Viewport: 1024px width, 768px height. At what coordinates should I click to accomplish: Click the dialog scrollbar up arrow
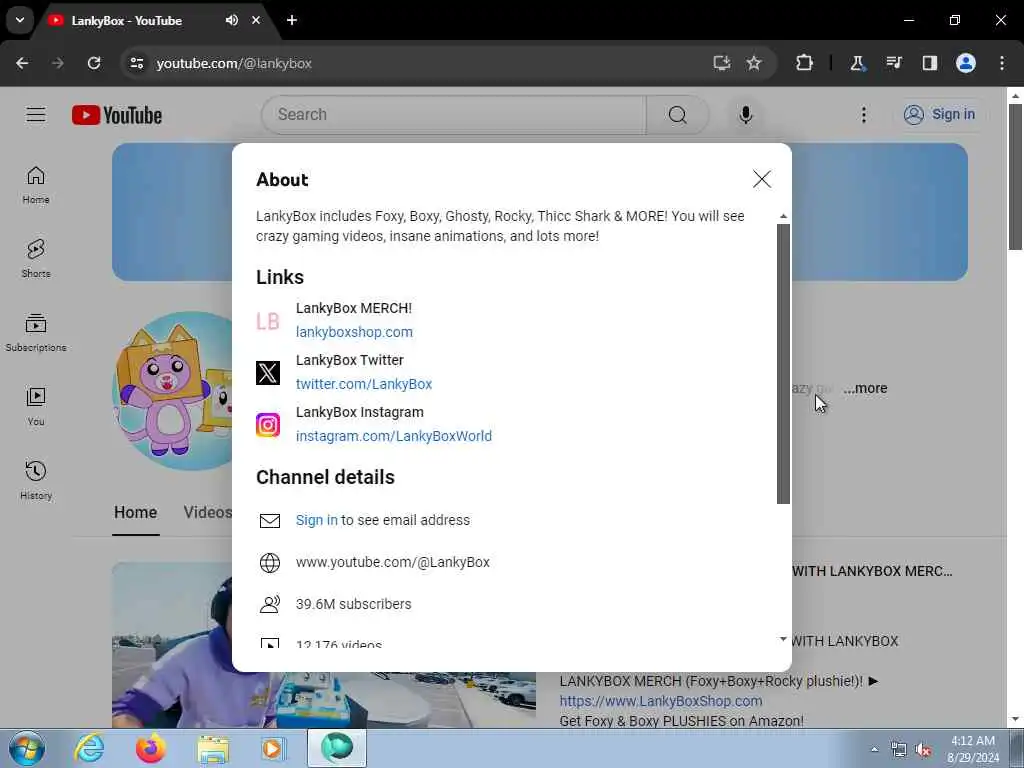point(783,216)
